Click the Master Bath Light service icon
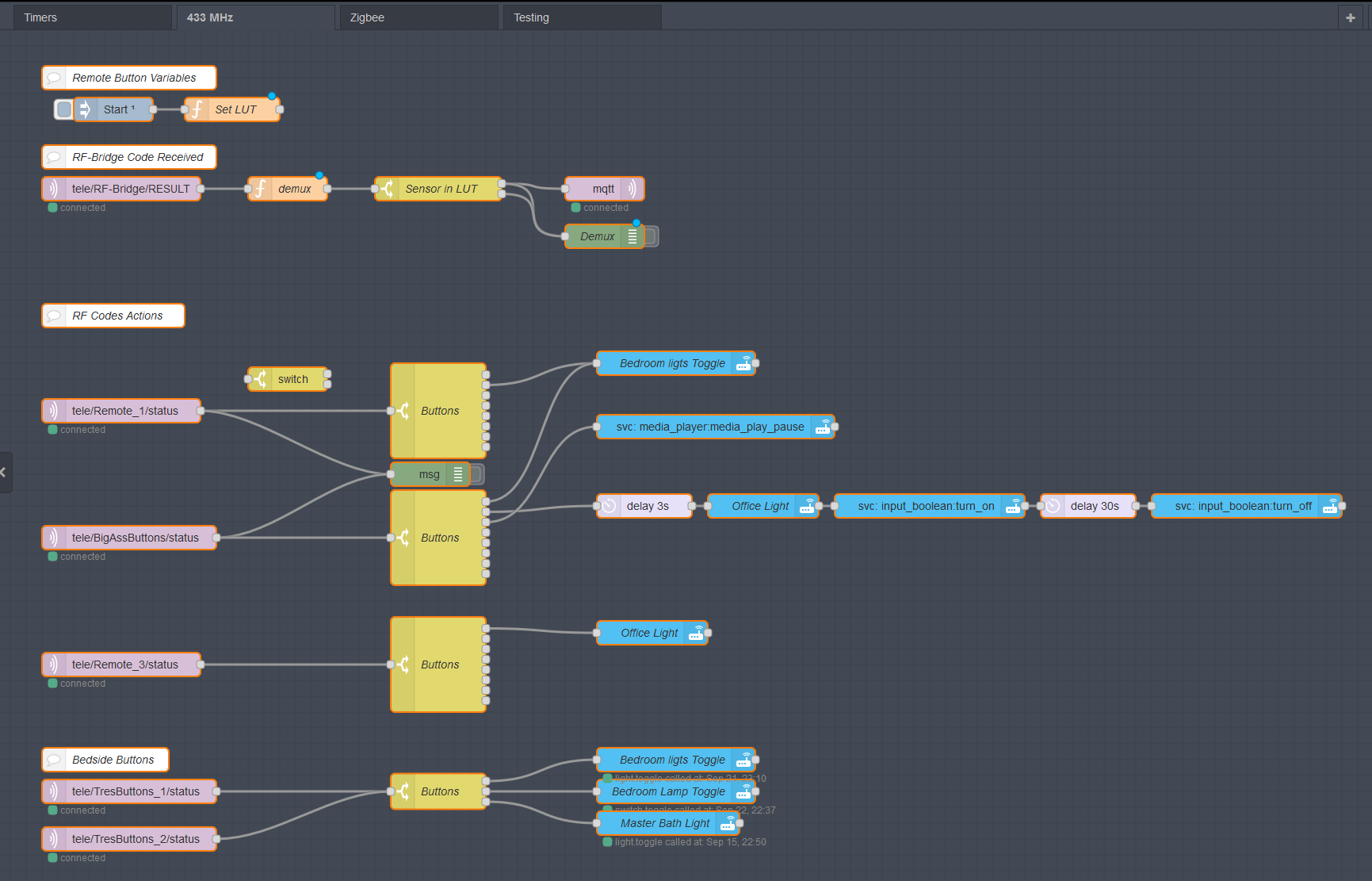Viewport: 1372px width, 881px height. click(727, 823)
